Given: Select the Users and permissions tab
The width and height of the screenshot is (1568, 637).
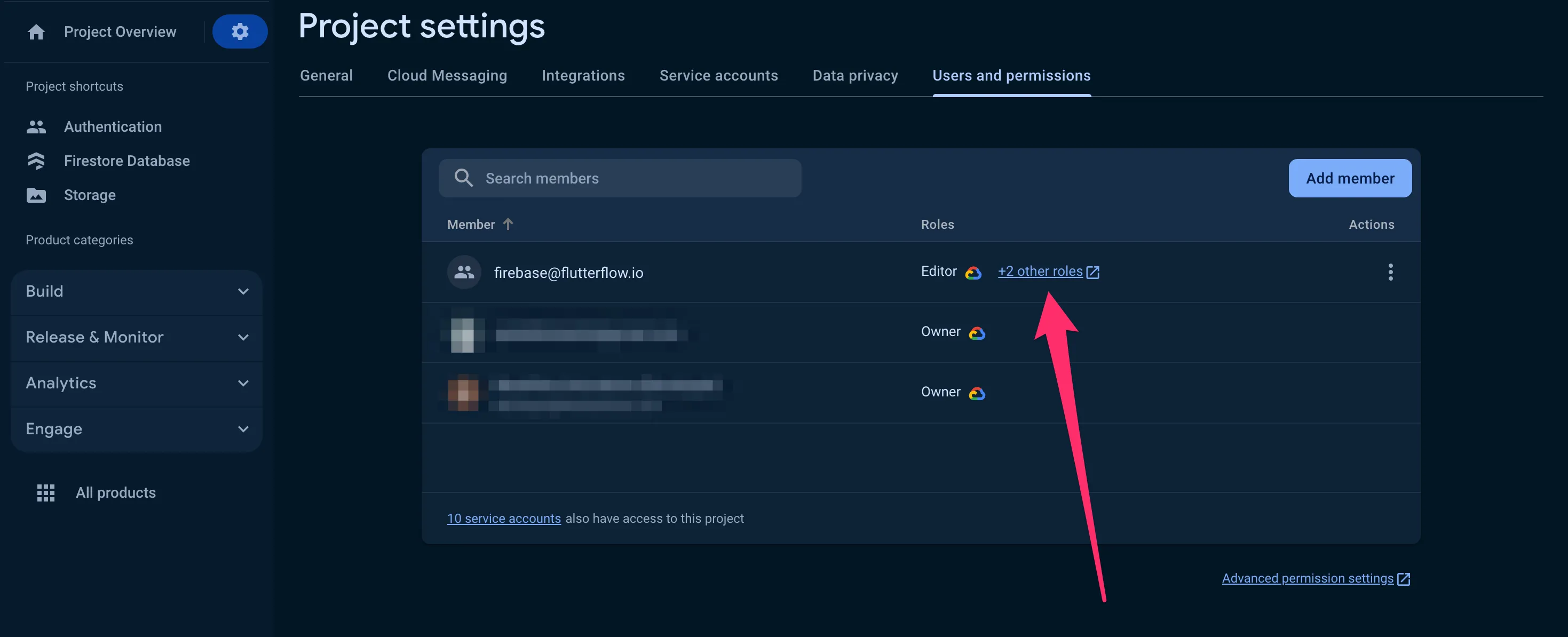Looking at the screenshot, I should [x=1011, y=75].
